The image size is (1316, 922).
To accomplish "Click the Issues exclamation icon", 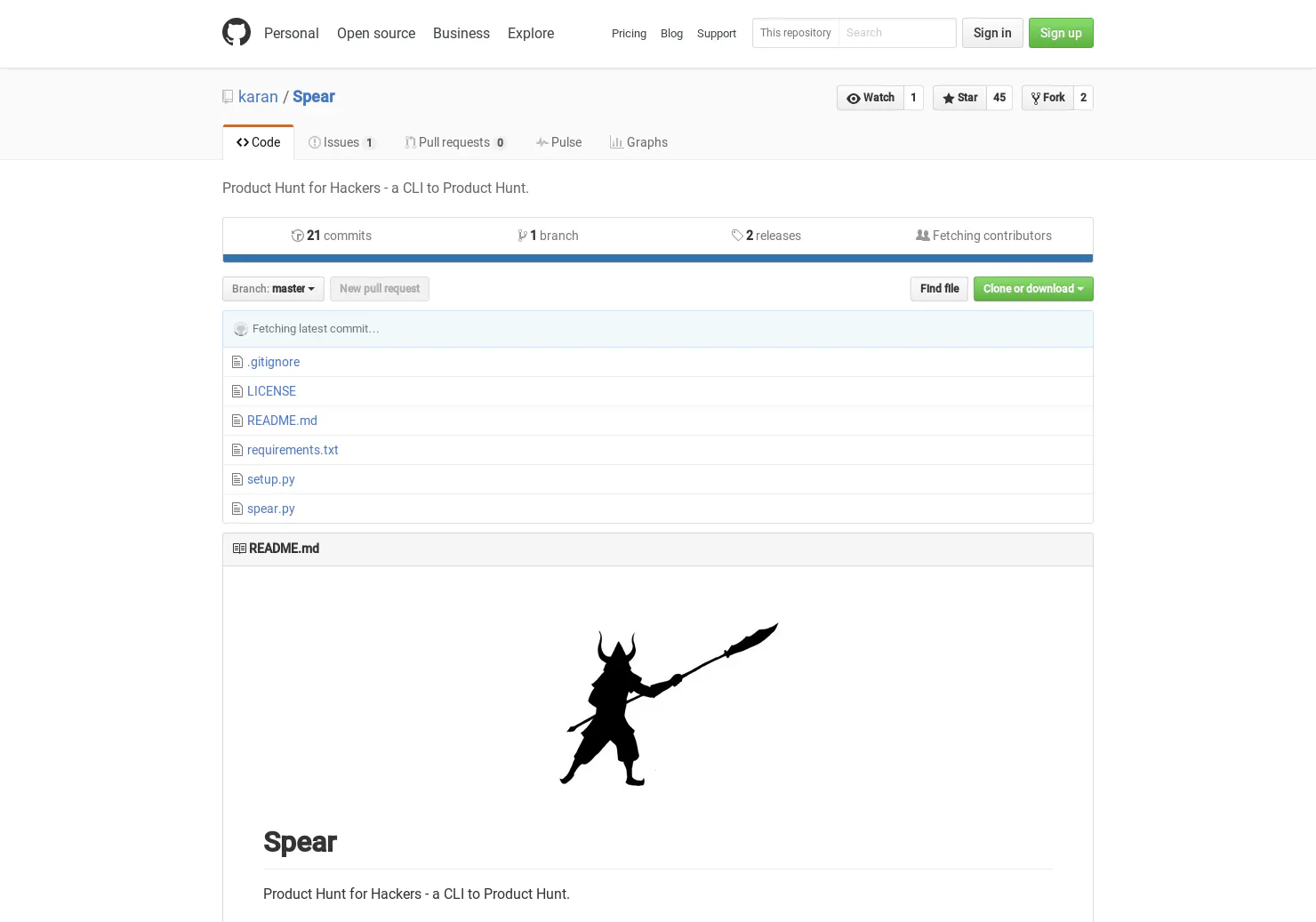I will tap(315, 142).
